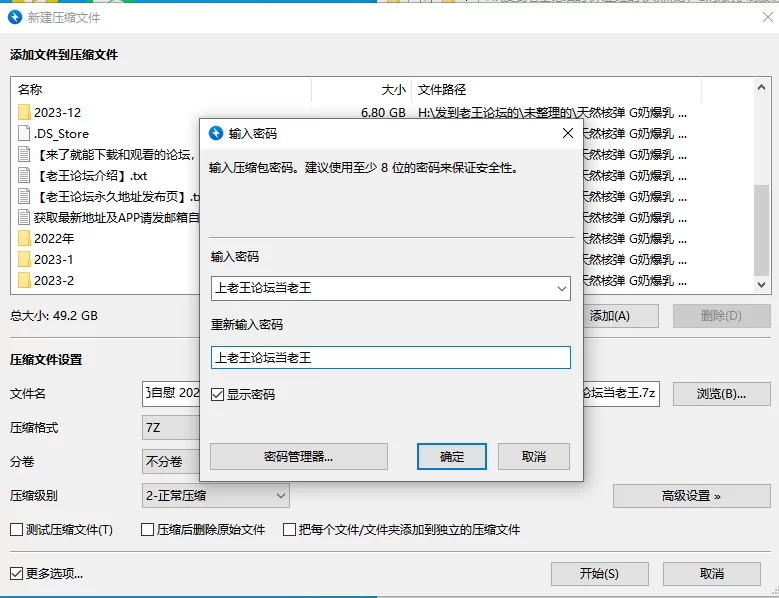Viewport: 779px width, 598px height.
Task: Select the 6.80 GB size cell
Action: pyautogui.click(x=383, y=113)
